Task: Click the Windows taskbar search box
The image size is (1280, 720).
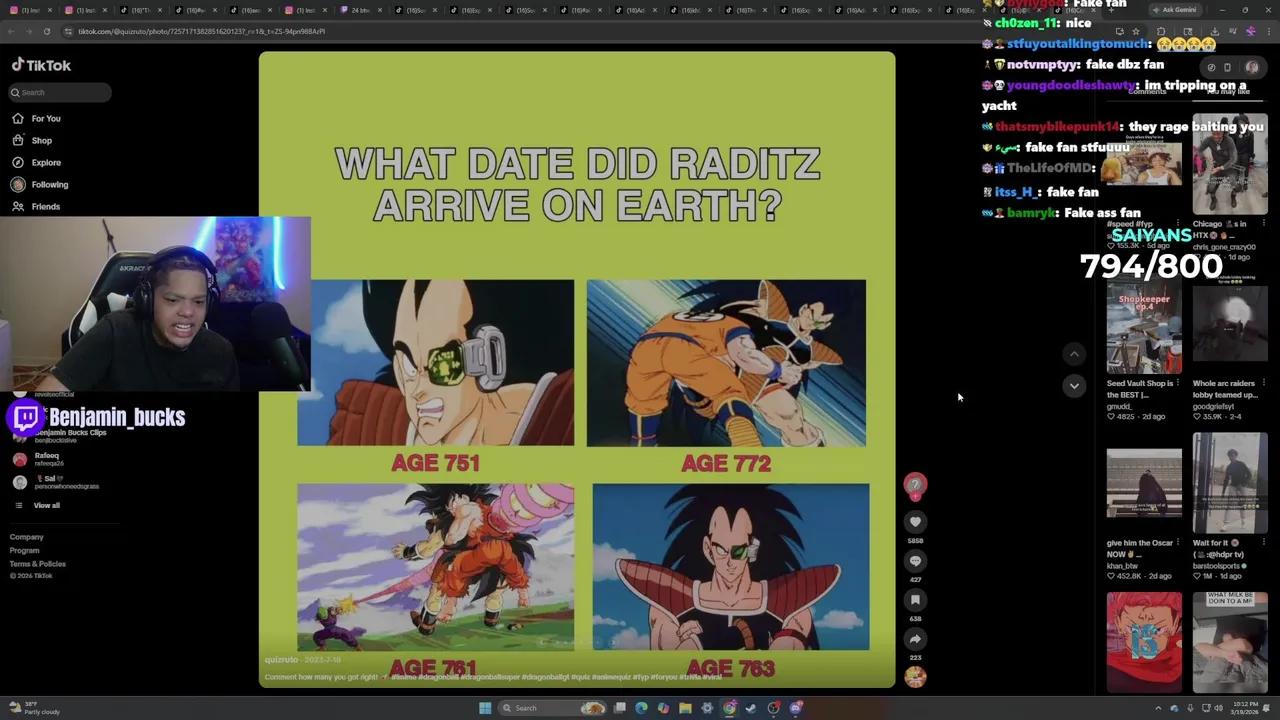Action: click(x=553, y=708)
